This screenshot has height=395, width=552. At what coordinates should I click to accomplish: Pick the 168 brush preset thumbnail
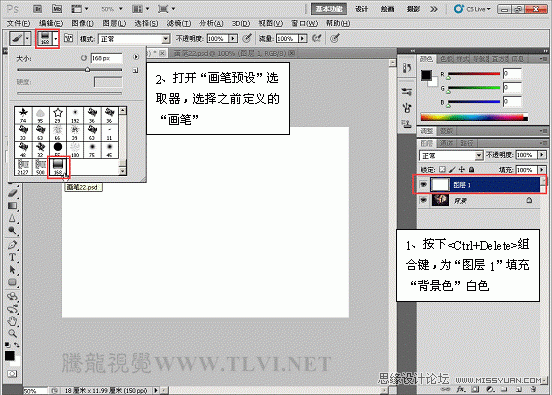click(58, 167)
